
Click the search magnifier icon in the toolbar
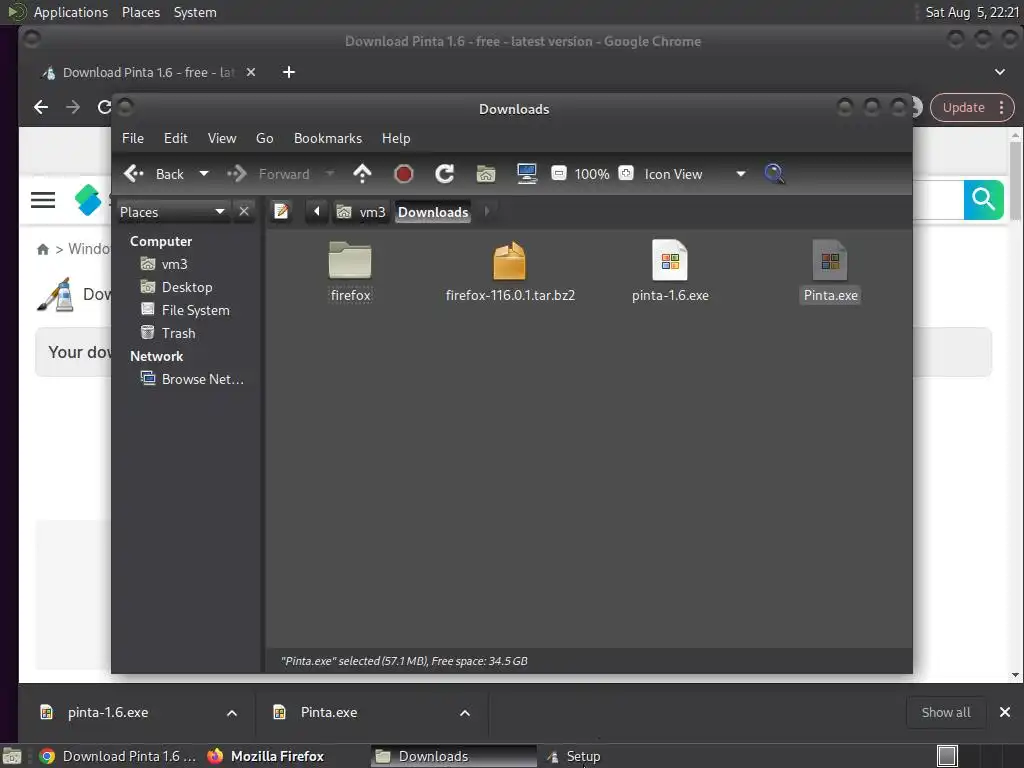pyautogui.click(x=775, y=174)
